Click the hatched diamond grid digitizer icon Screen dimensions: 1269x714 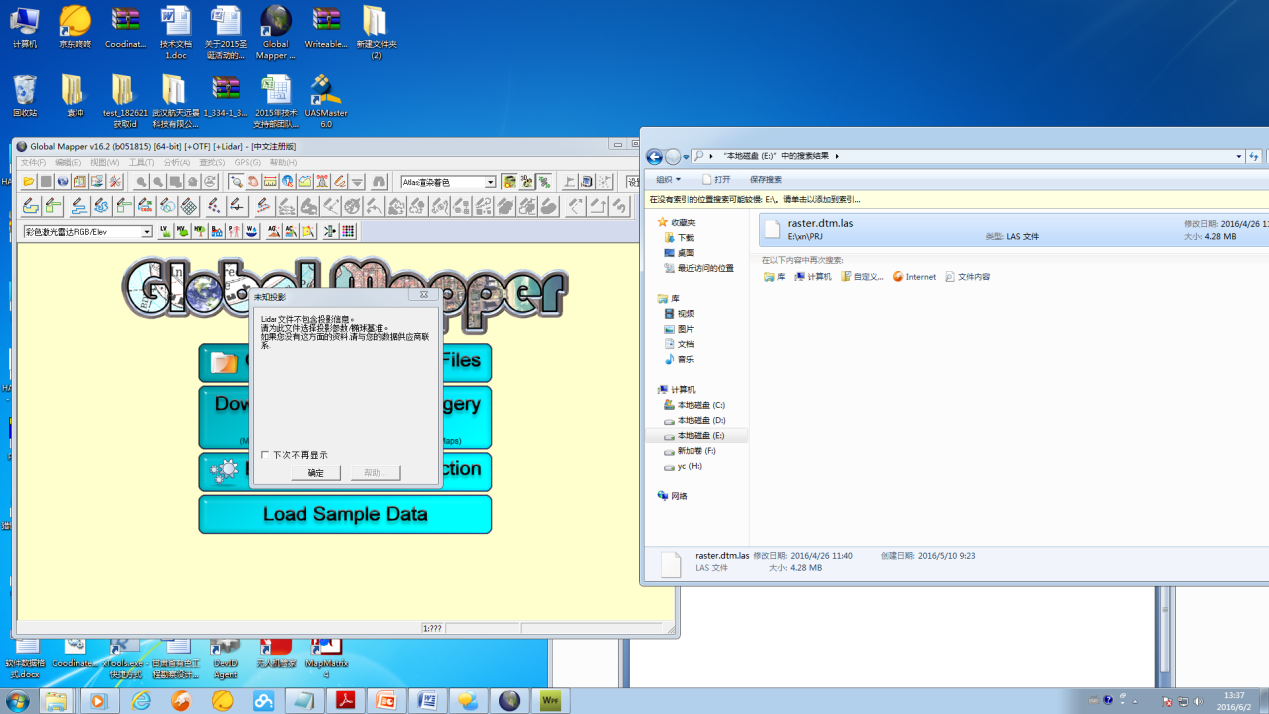click(x=189, y=206)
